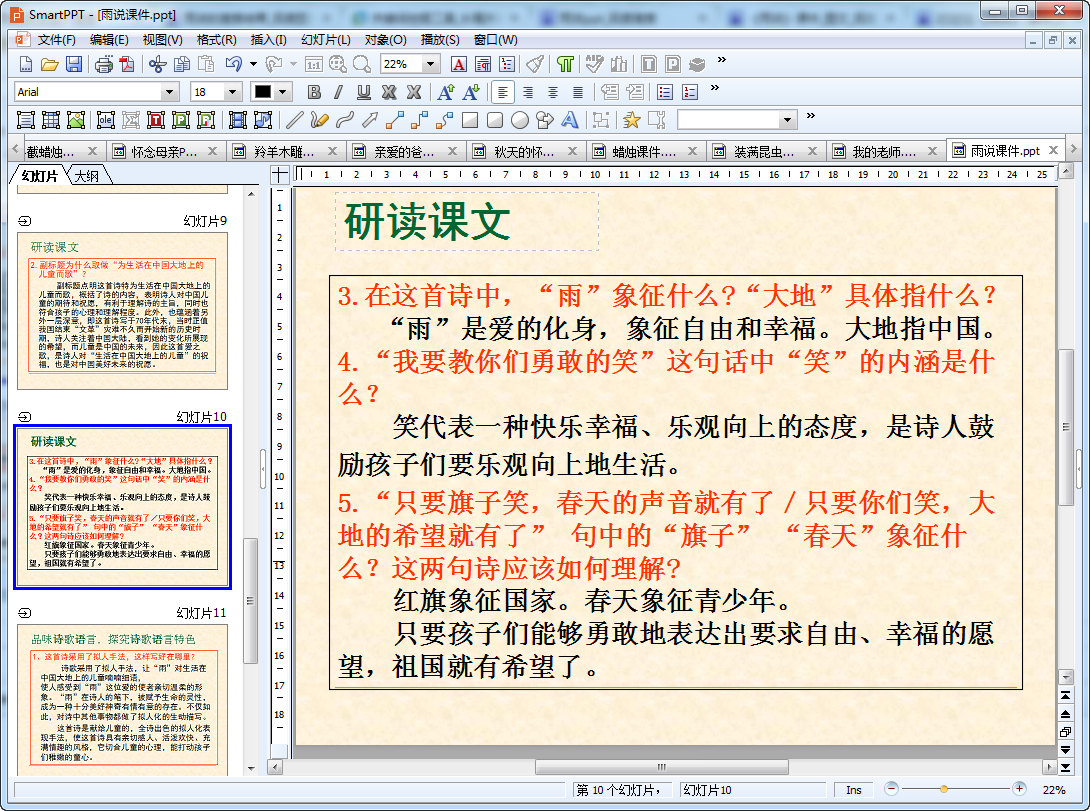
Task: Switch to the 大纲 outline tab
Action: point(89,176)
